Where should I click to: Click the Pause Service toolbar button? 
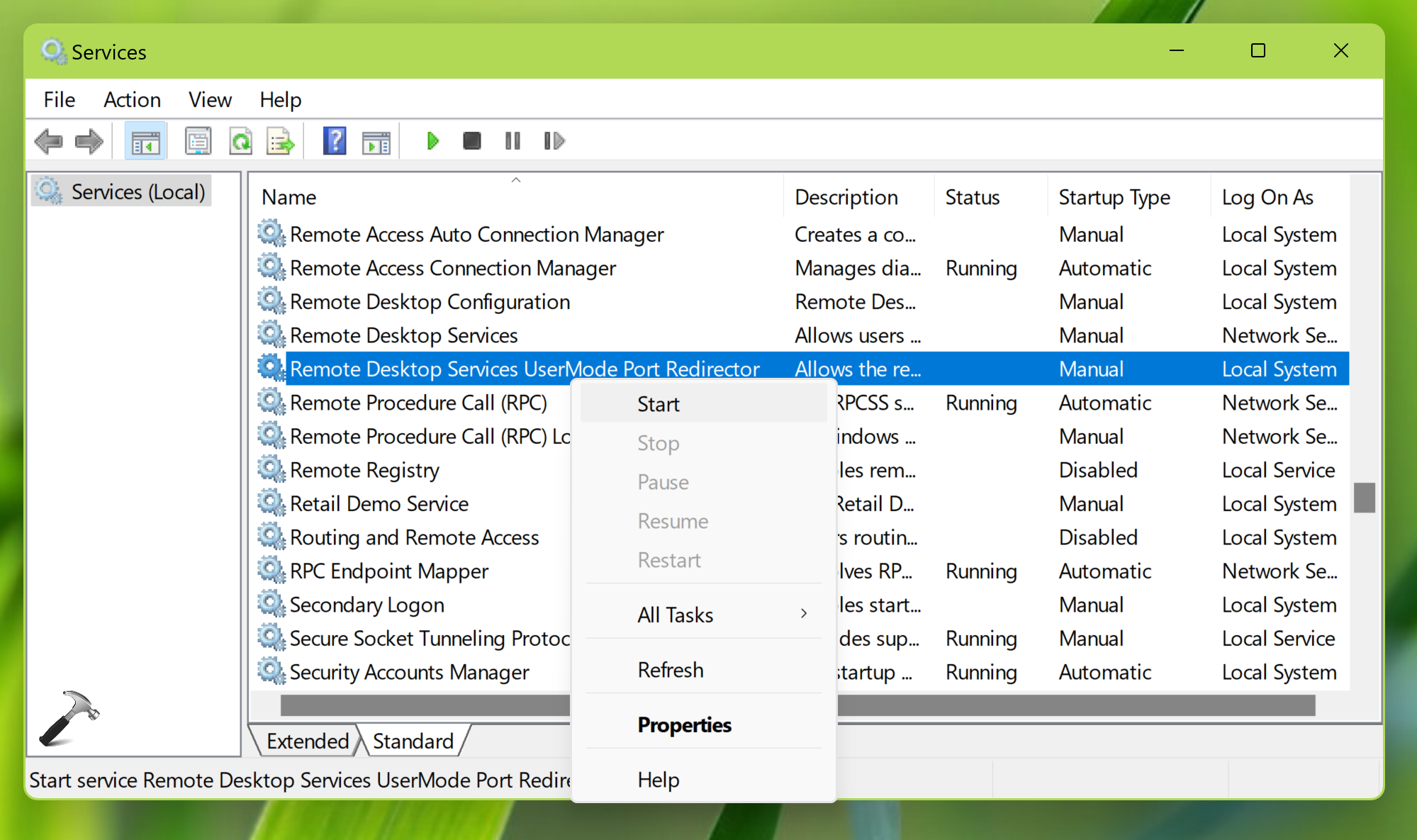coord(513,141)
